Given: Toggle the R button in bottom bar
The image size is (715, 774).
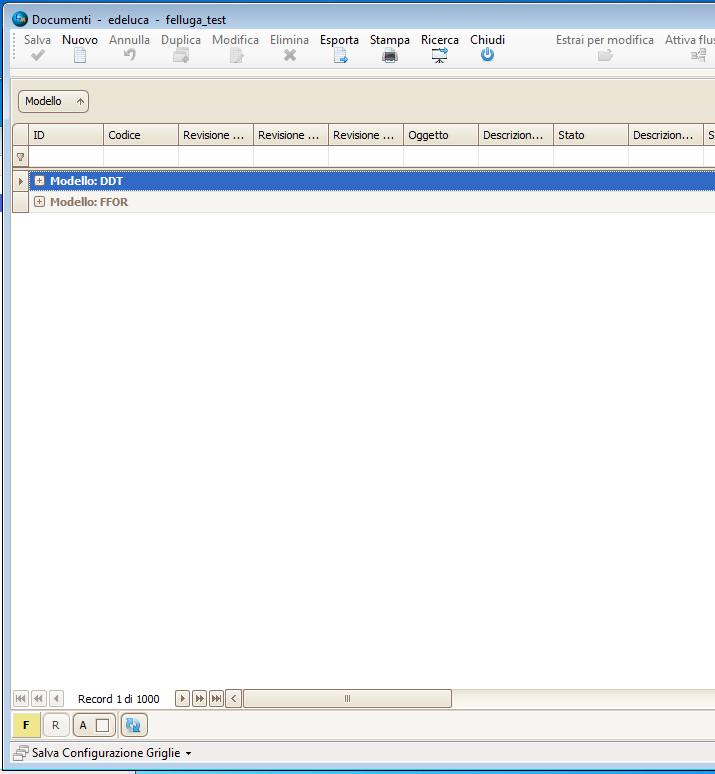Looking at the screenshot, I should coord(56,725).
